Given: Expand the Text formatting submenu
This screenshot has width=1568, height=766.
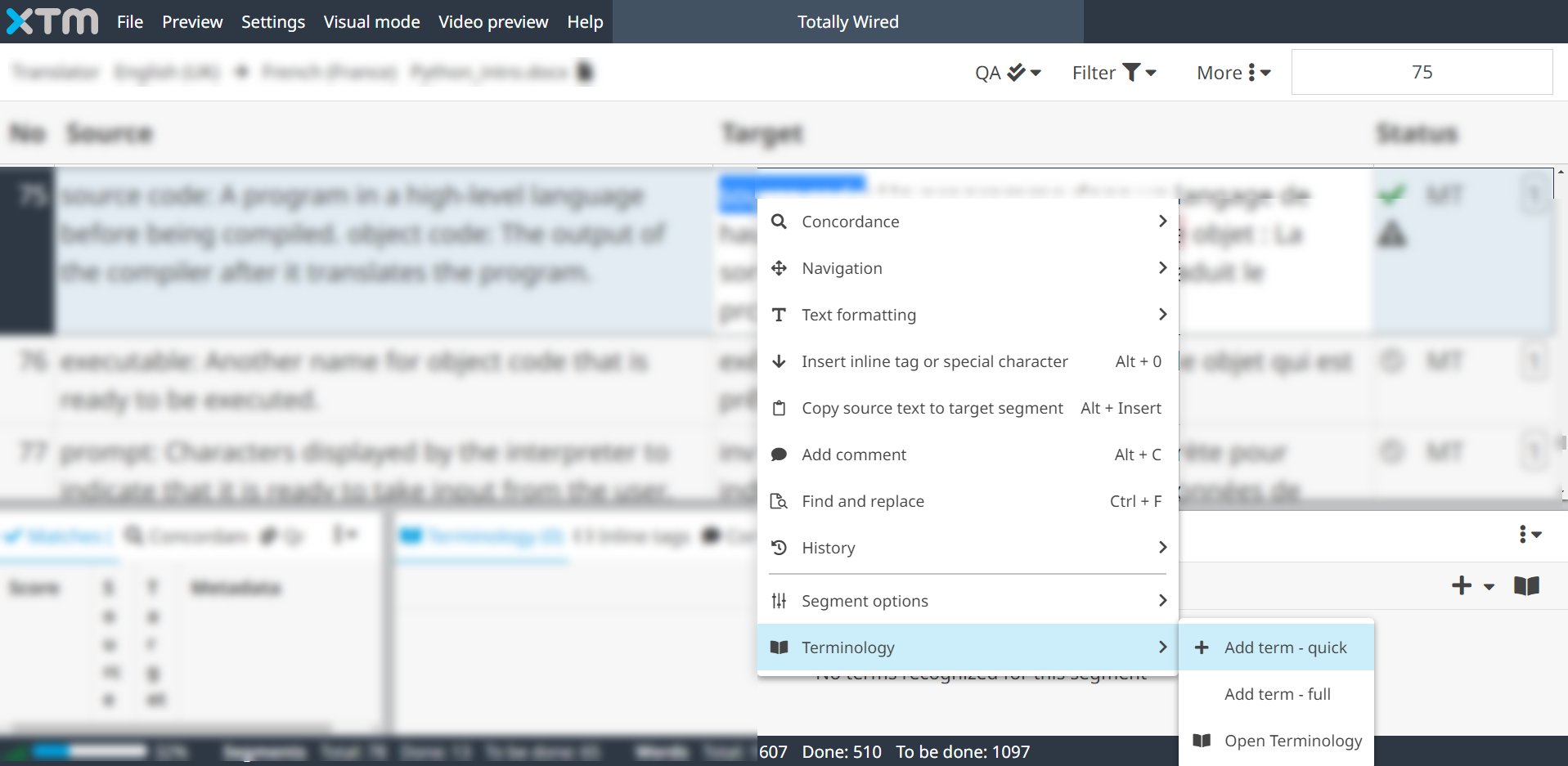Looking at the screenshot, I should click(x=968, y=315).
